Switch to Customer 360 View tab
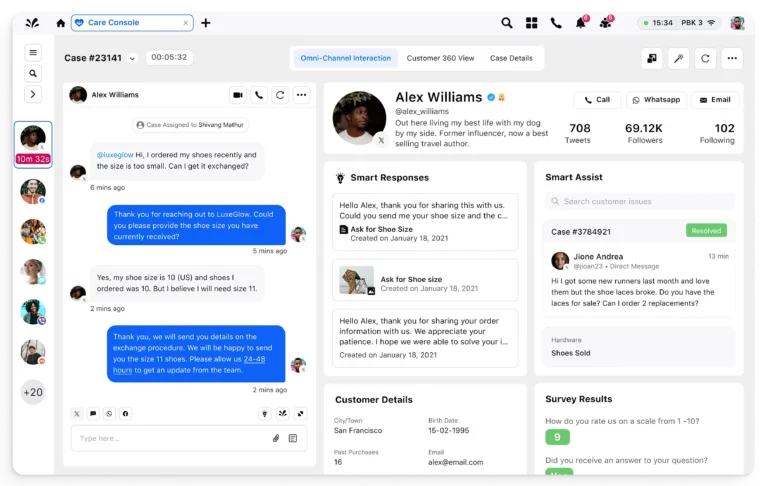 [440, 58]
